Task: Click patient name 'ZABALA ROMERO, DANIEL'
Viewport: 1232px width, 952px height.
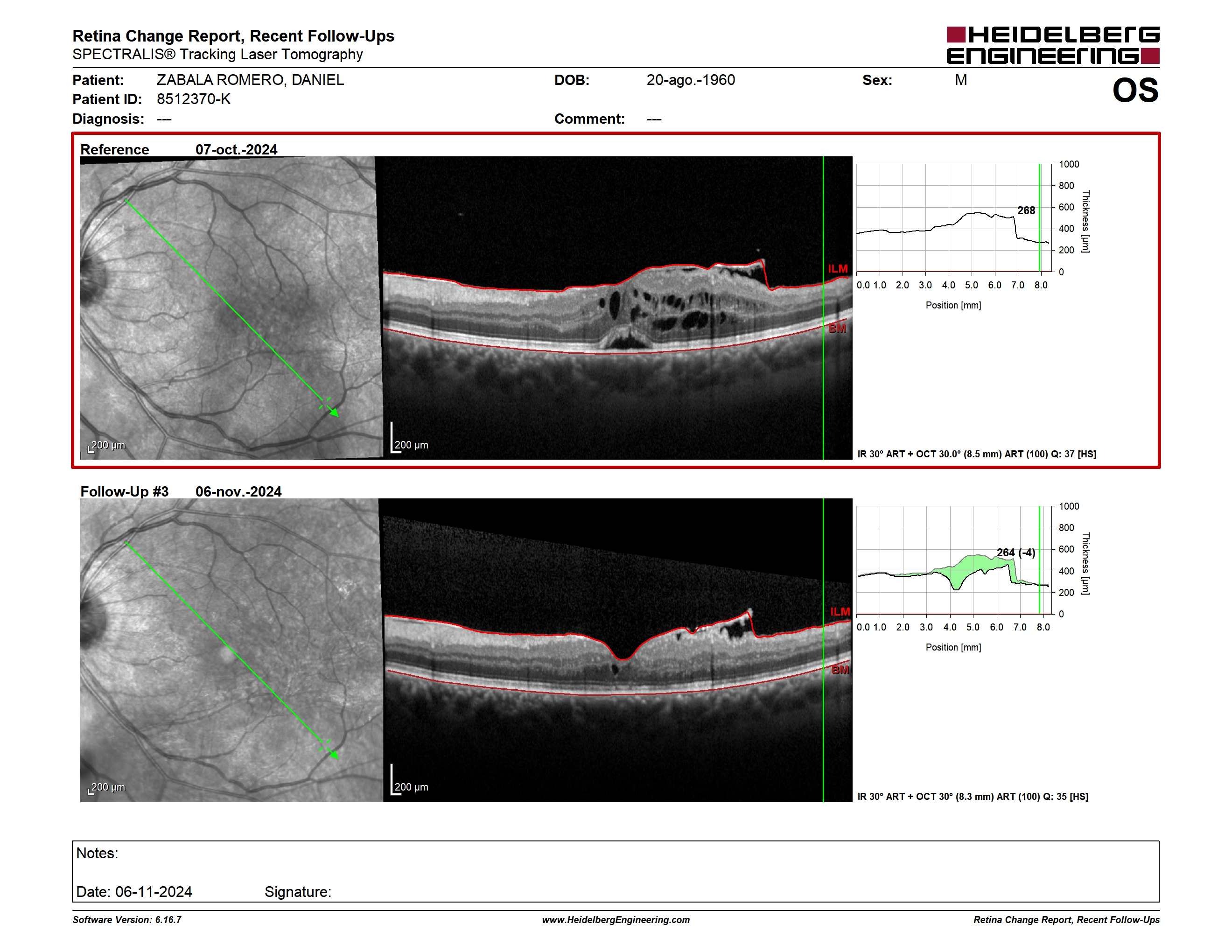Action: (251, 80)
